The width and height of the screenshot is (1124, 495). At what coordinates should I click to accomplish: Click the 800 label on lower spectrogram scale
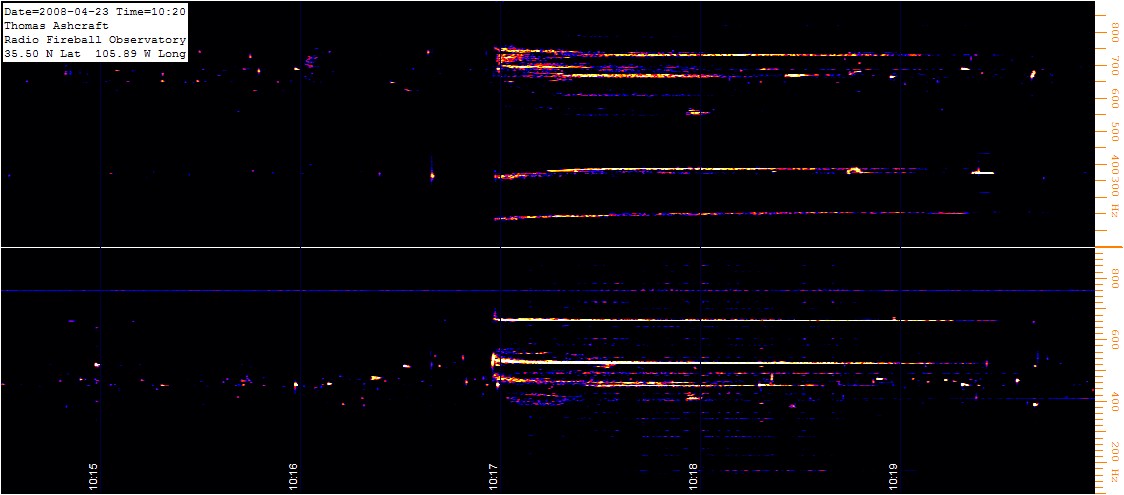pos(1115,277)
